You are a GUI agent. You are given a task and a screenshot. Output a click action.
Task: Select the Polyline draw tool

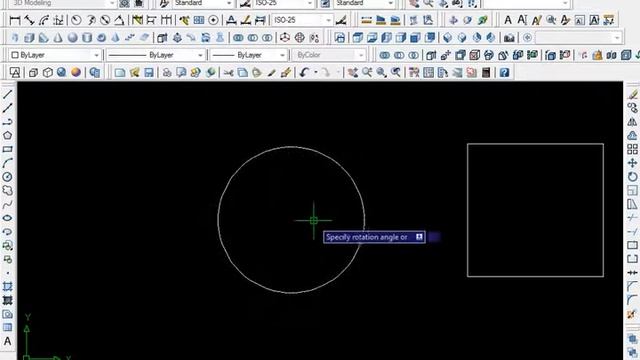click(7, 122)
